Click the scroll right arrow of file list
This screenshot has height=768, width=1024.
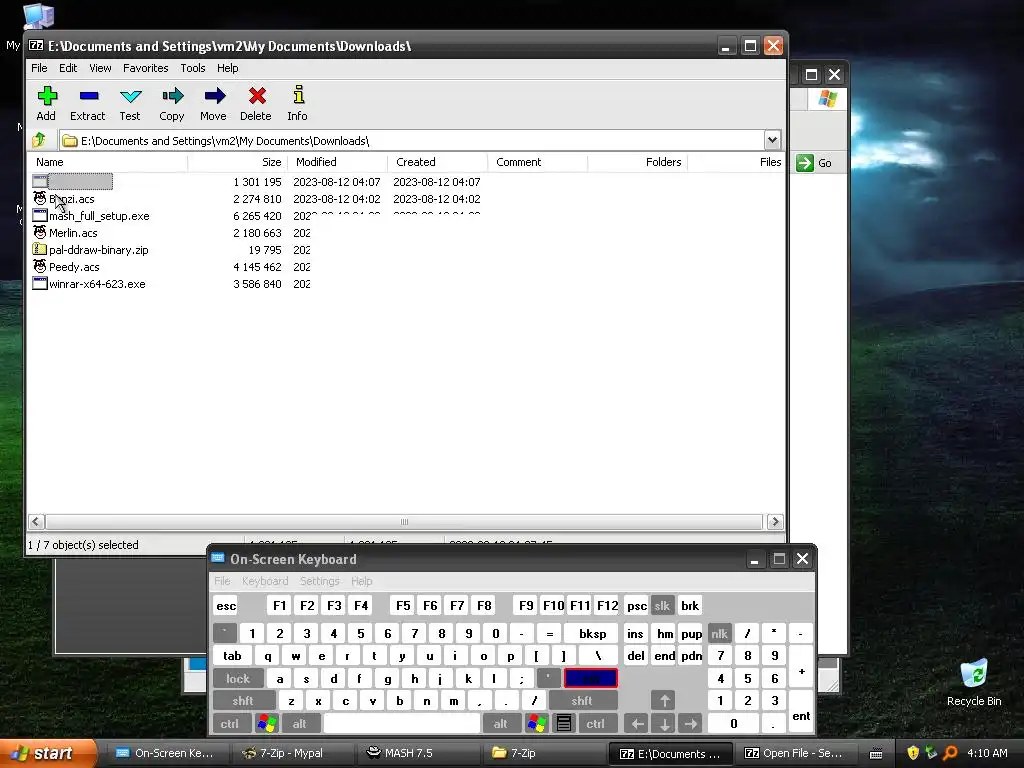pyautogui.click(x=775, y=522)
